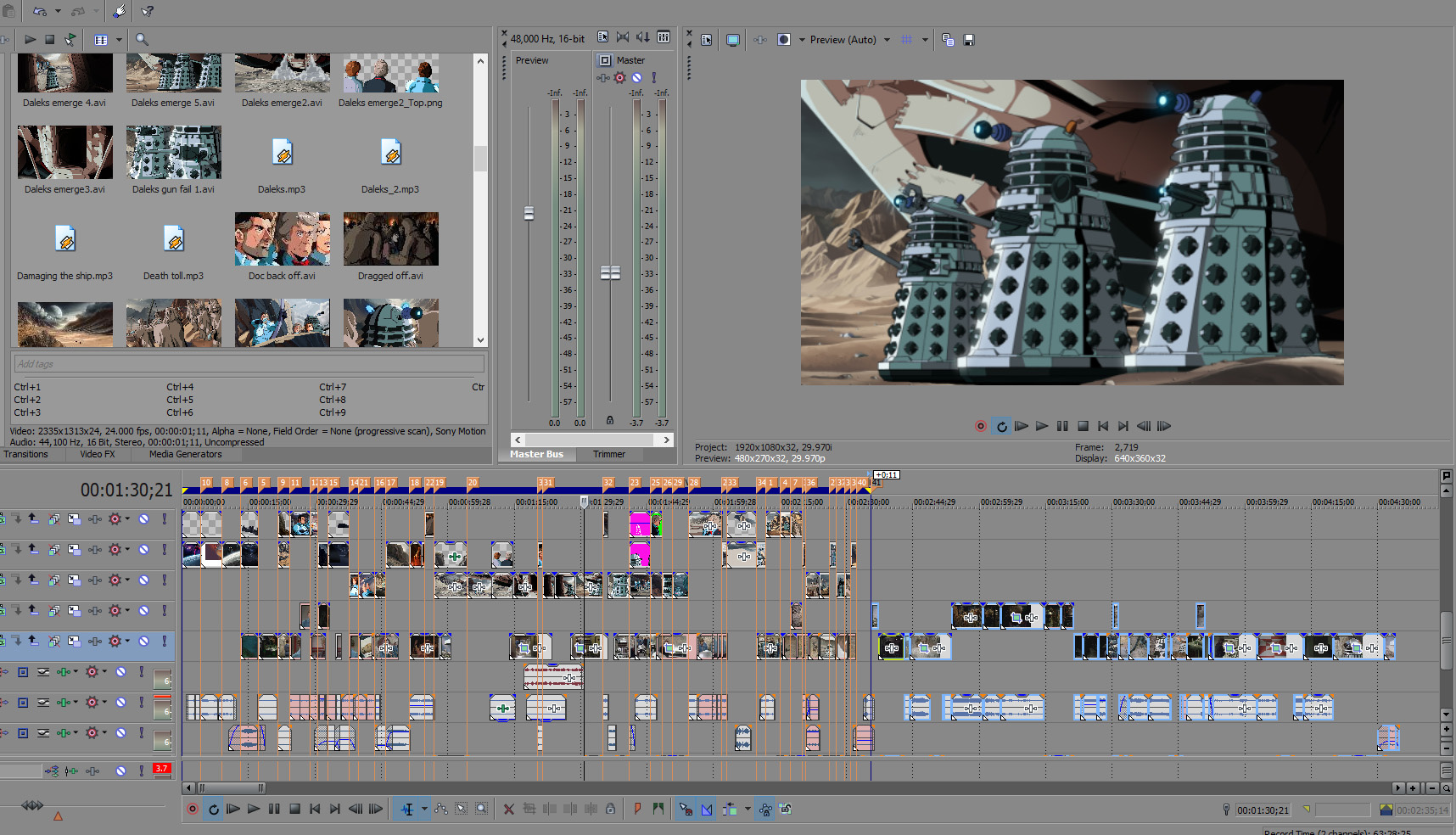Open the Project Media views dropdown

[119, 39]
